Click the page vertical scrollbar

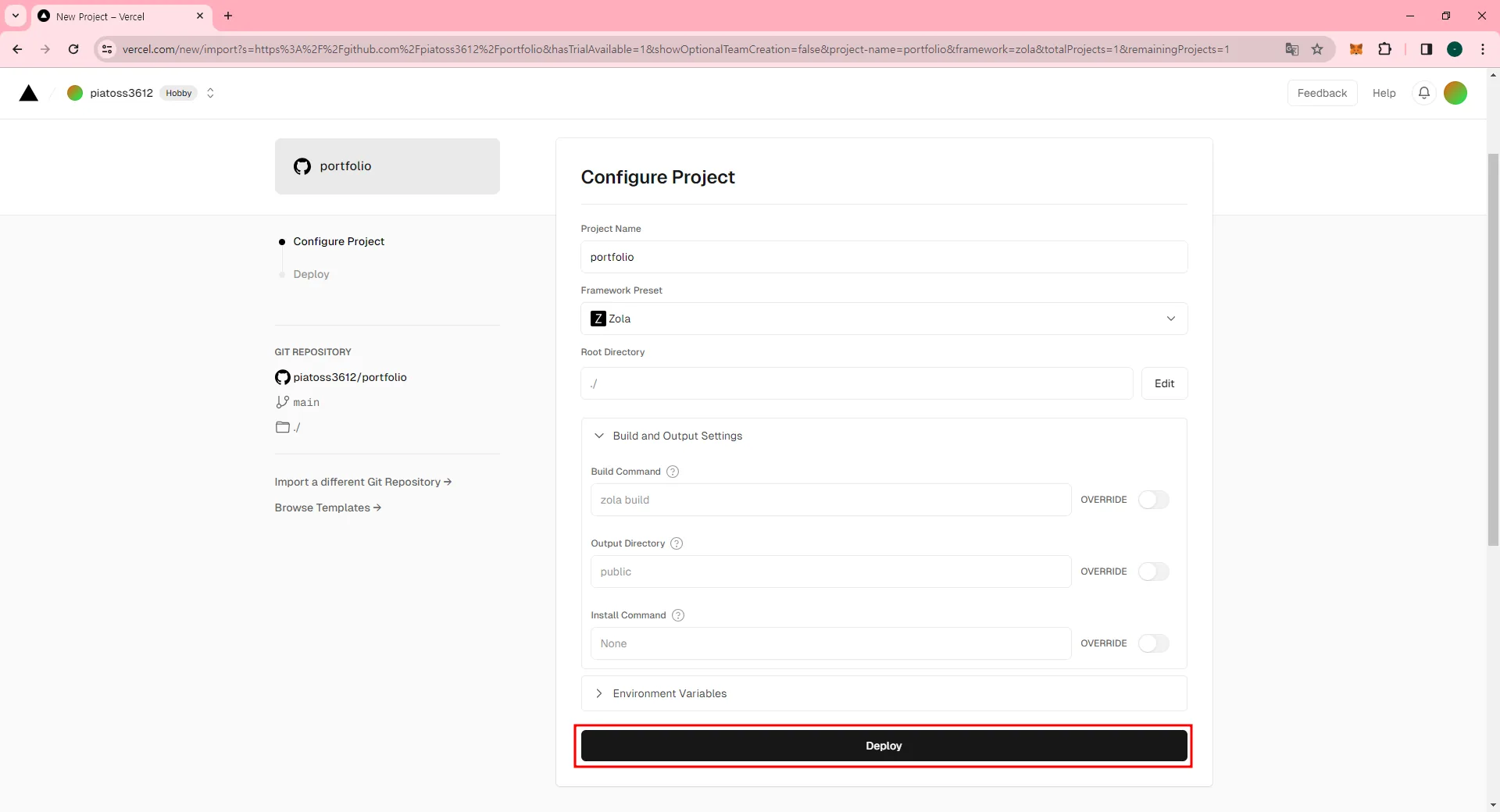coord(1493,350)
